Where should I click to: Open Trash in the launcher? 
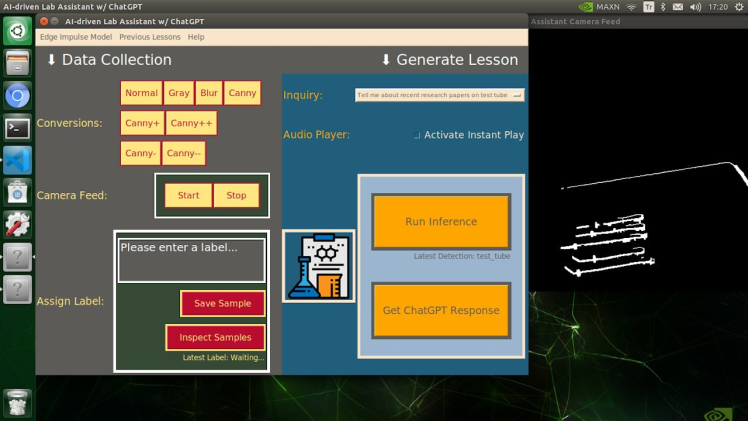tap(17, 402)
